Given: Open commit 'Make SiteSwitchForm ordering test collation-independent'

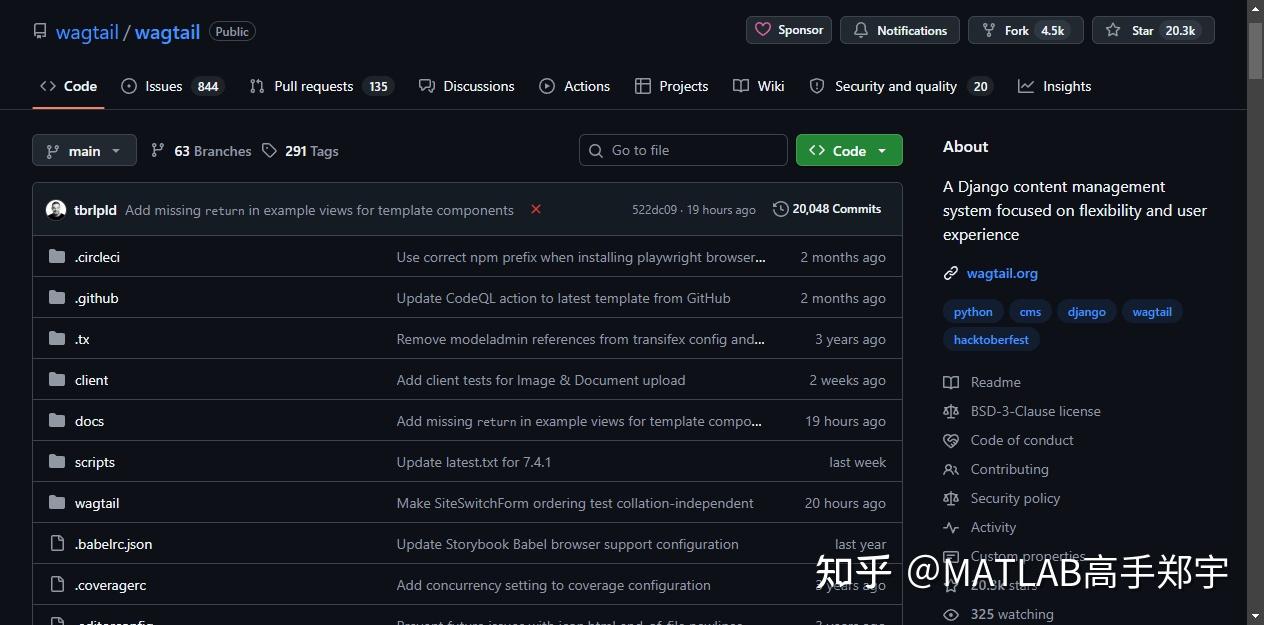Looking at the screenshot, I should [x=575, y=503].
